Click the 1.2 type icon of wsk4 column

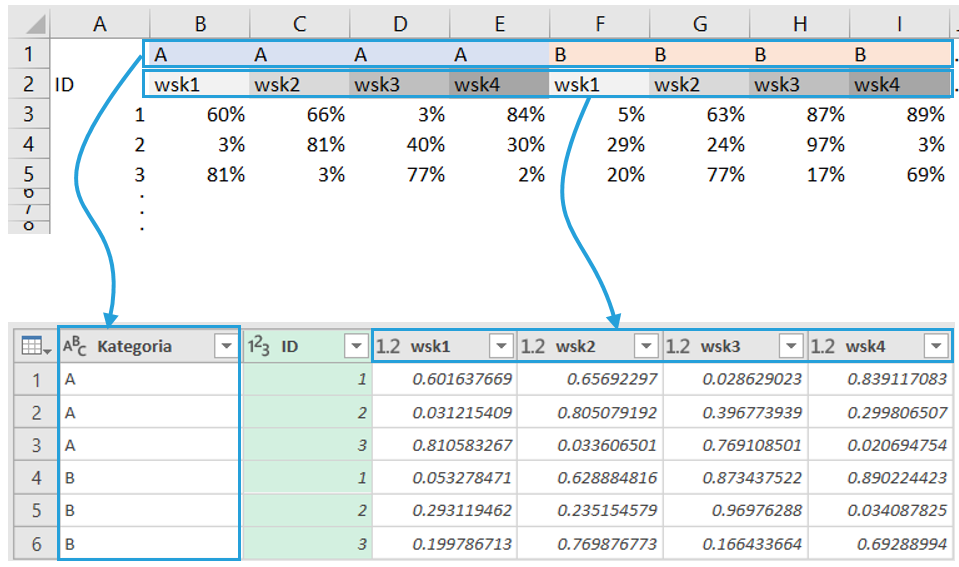click(824, 347)
